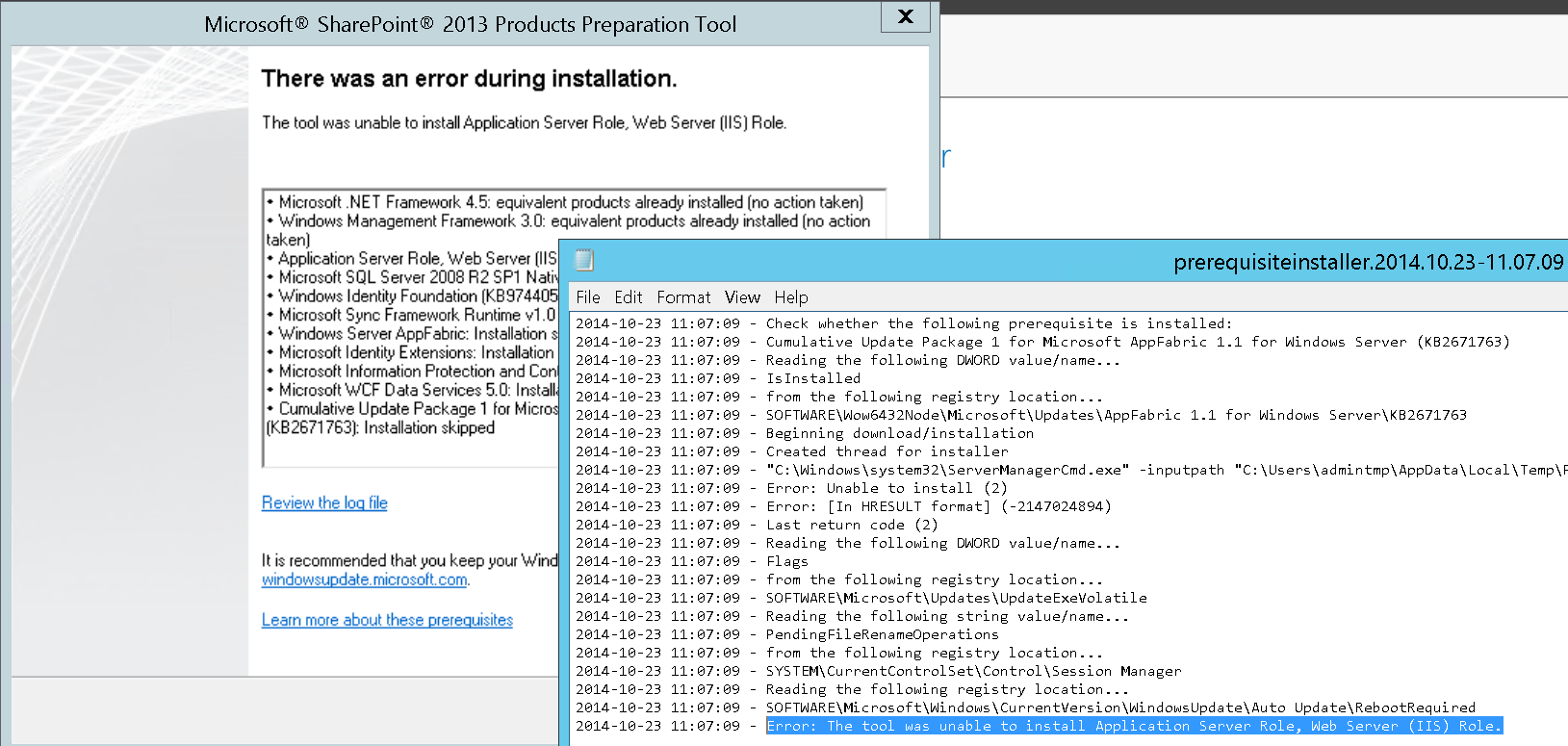Open the Format menu in Notepad
The image size is (1568, 746).
683,297
